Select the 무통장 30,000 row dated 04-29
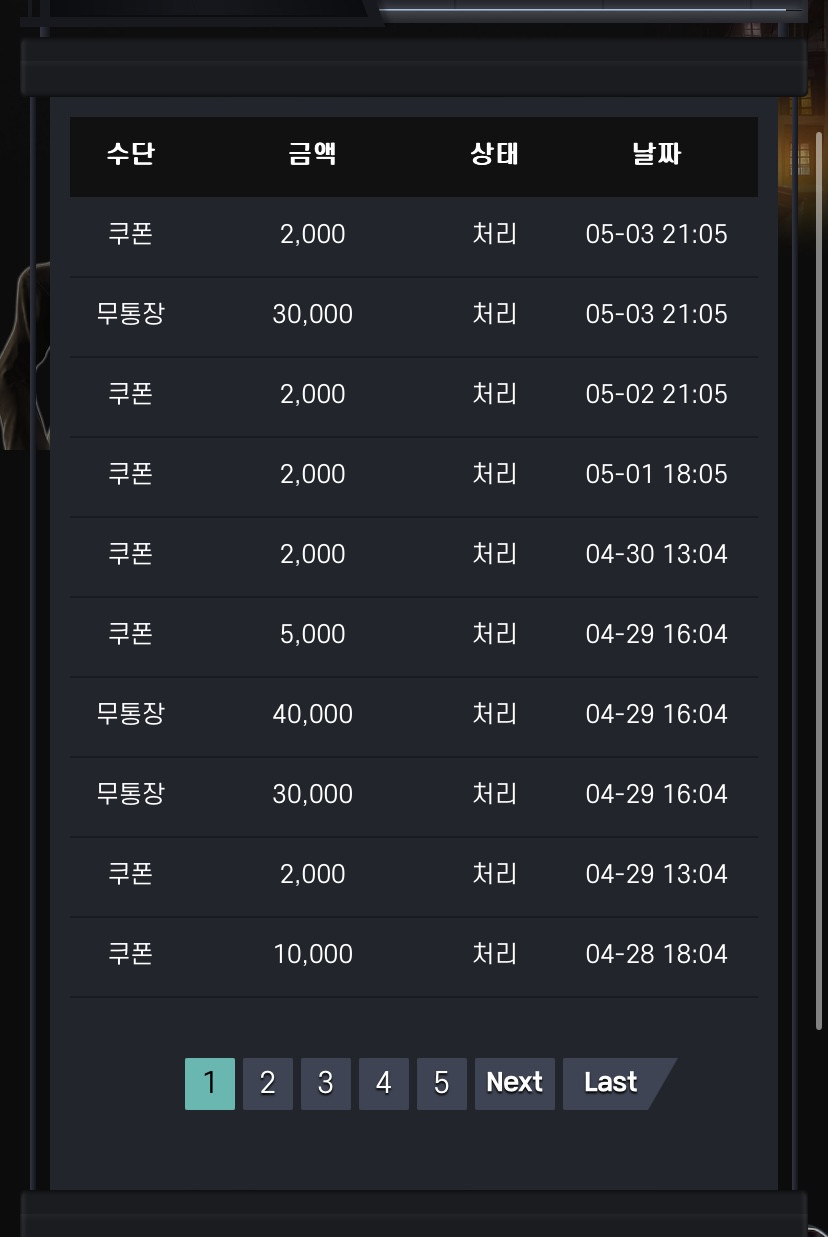This screenshot has height=1237, width=828. [414, 796]
